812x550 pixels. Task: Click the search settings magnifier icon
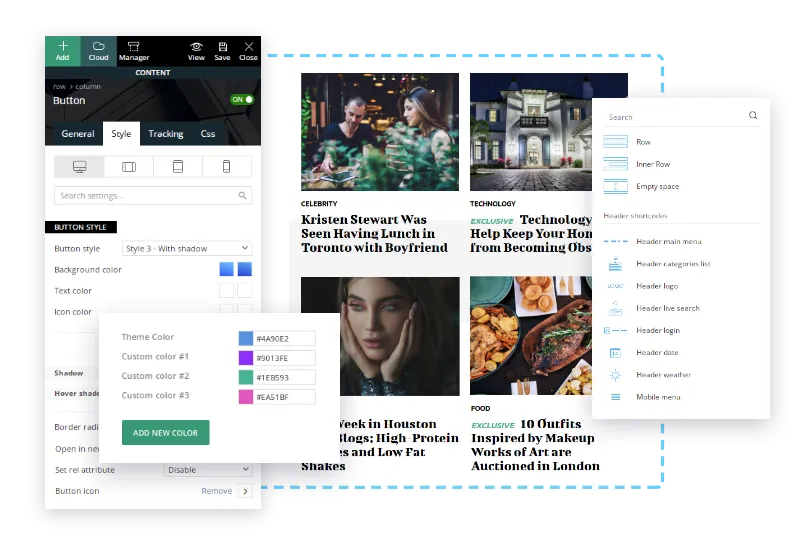[242, 195]
